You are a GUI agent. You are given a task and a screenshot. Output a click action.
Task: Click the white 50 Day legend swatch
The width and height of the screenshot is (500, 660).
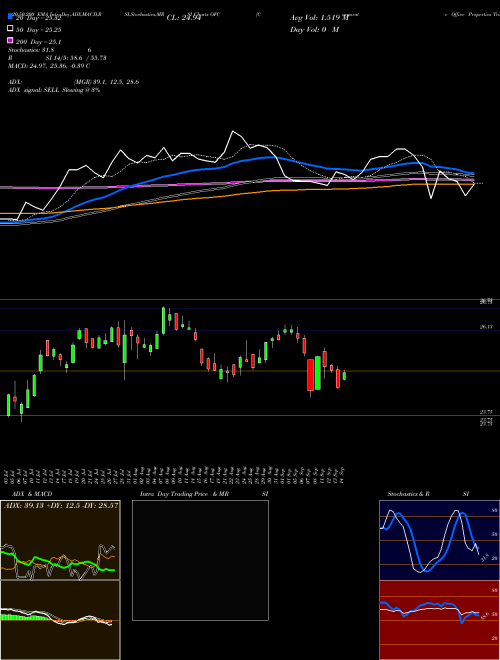pyautogui.click(x=10, y=29)
